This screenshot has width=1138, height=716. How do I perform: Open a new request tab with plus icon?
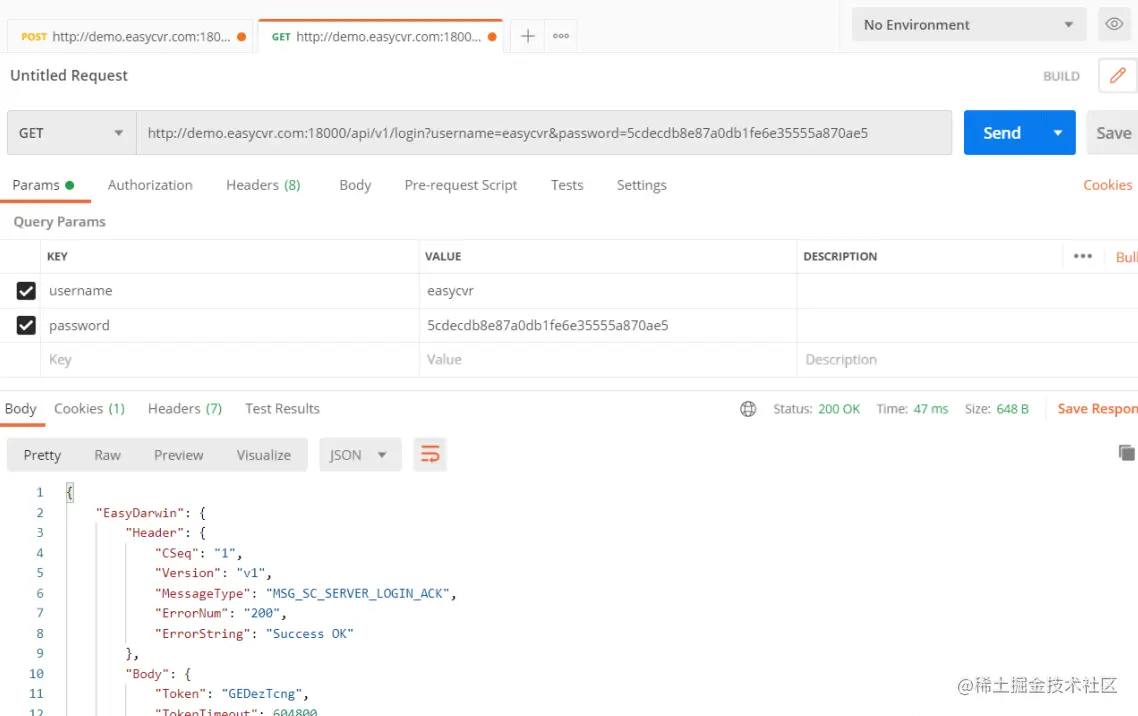(528, 36)
